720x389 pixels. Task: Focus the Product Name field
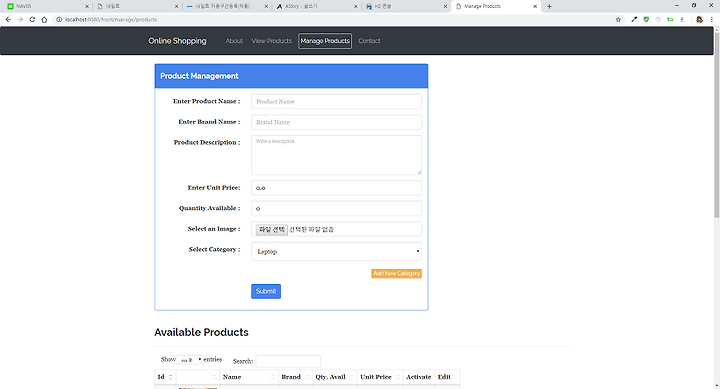(x=336, y=101)
